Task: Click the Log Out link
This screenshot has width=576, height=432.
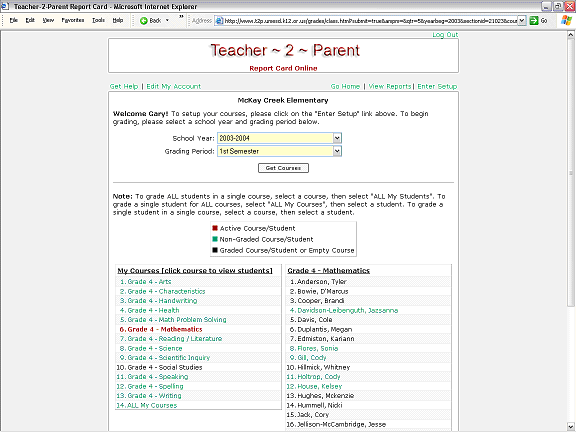Action: (x=445, y=35)
